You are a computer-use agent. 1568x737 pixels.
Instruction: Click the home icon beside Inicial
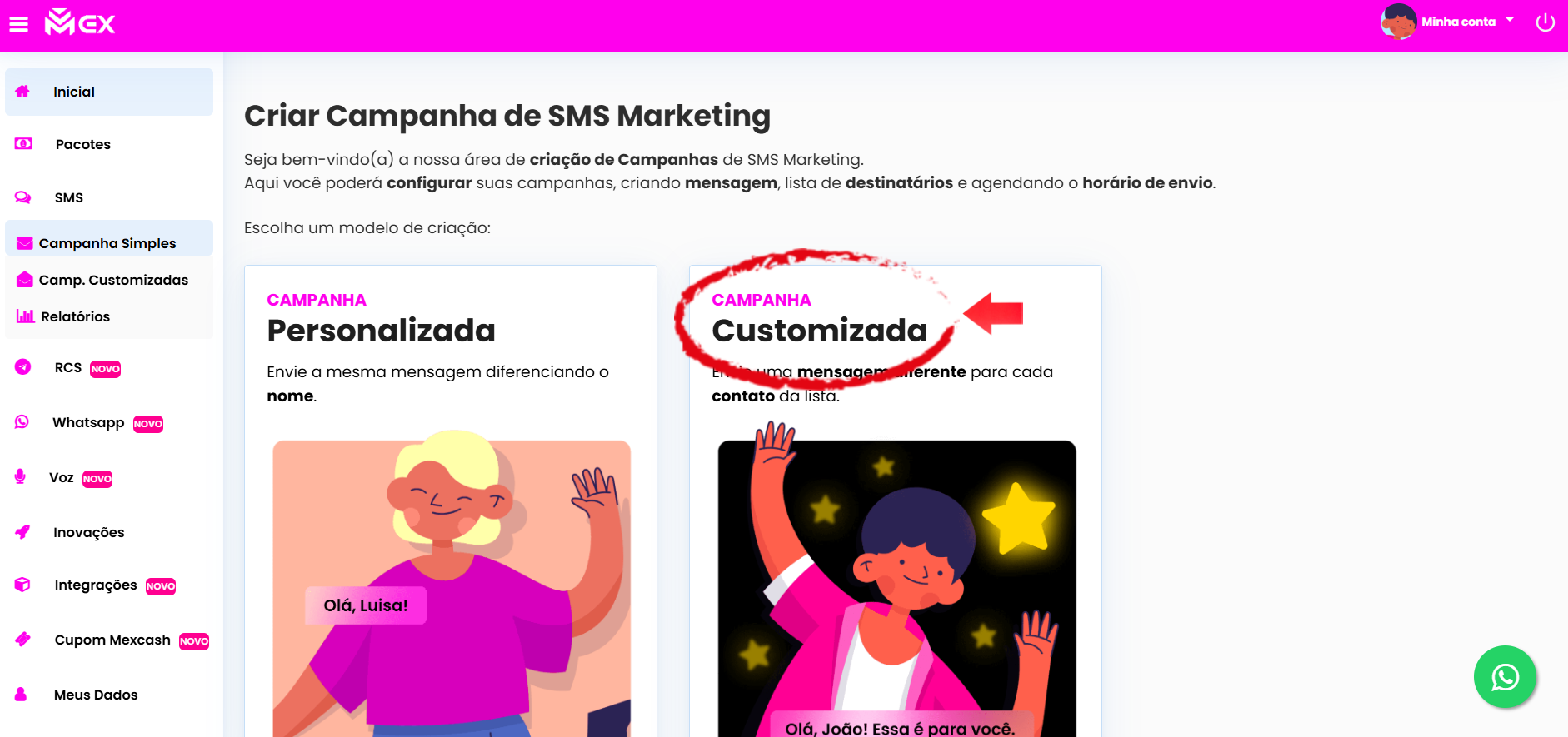click(x=22, y=92)
